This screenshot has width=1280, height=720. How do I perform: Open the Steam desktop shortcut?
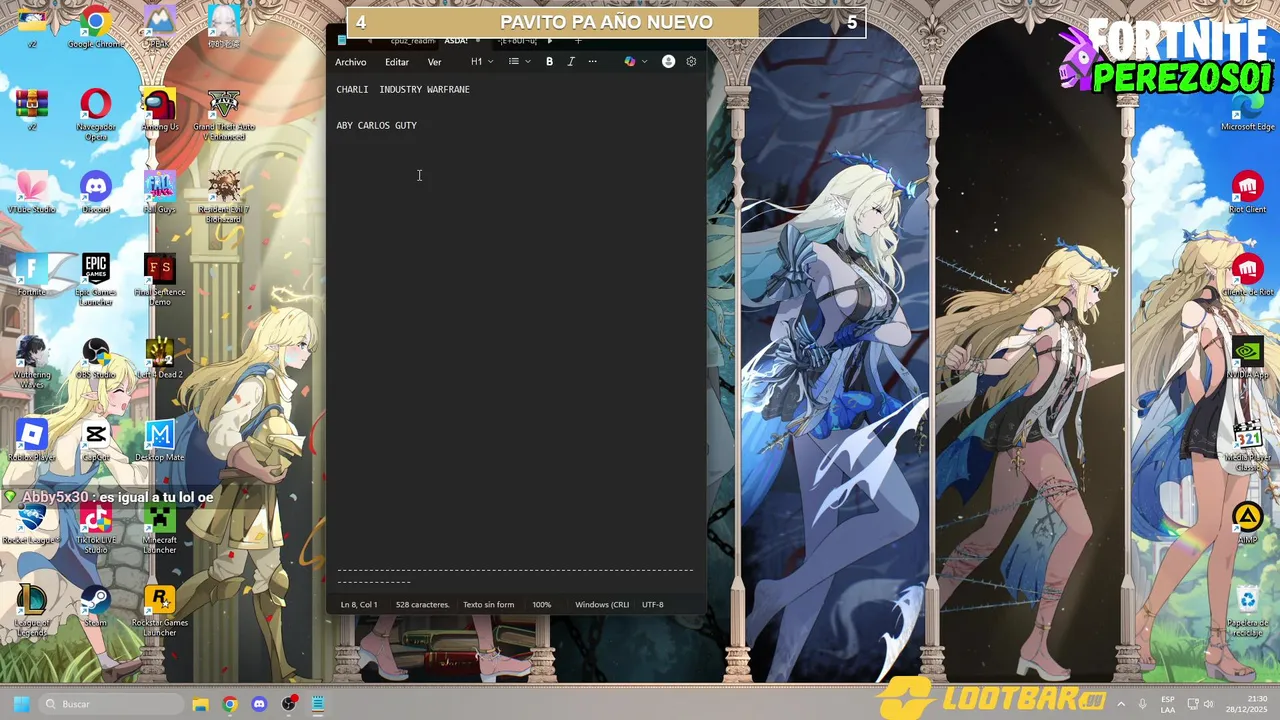[x=96, y=606]
